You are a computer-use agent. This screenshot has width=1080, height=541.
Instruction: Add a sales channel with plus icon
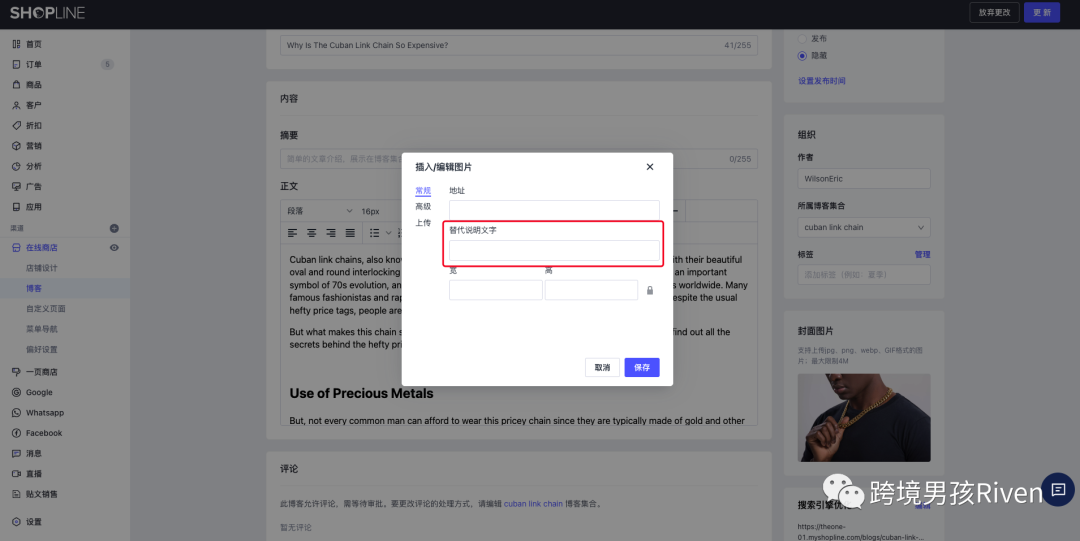click(114, 228)
